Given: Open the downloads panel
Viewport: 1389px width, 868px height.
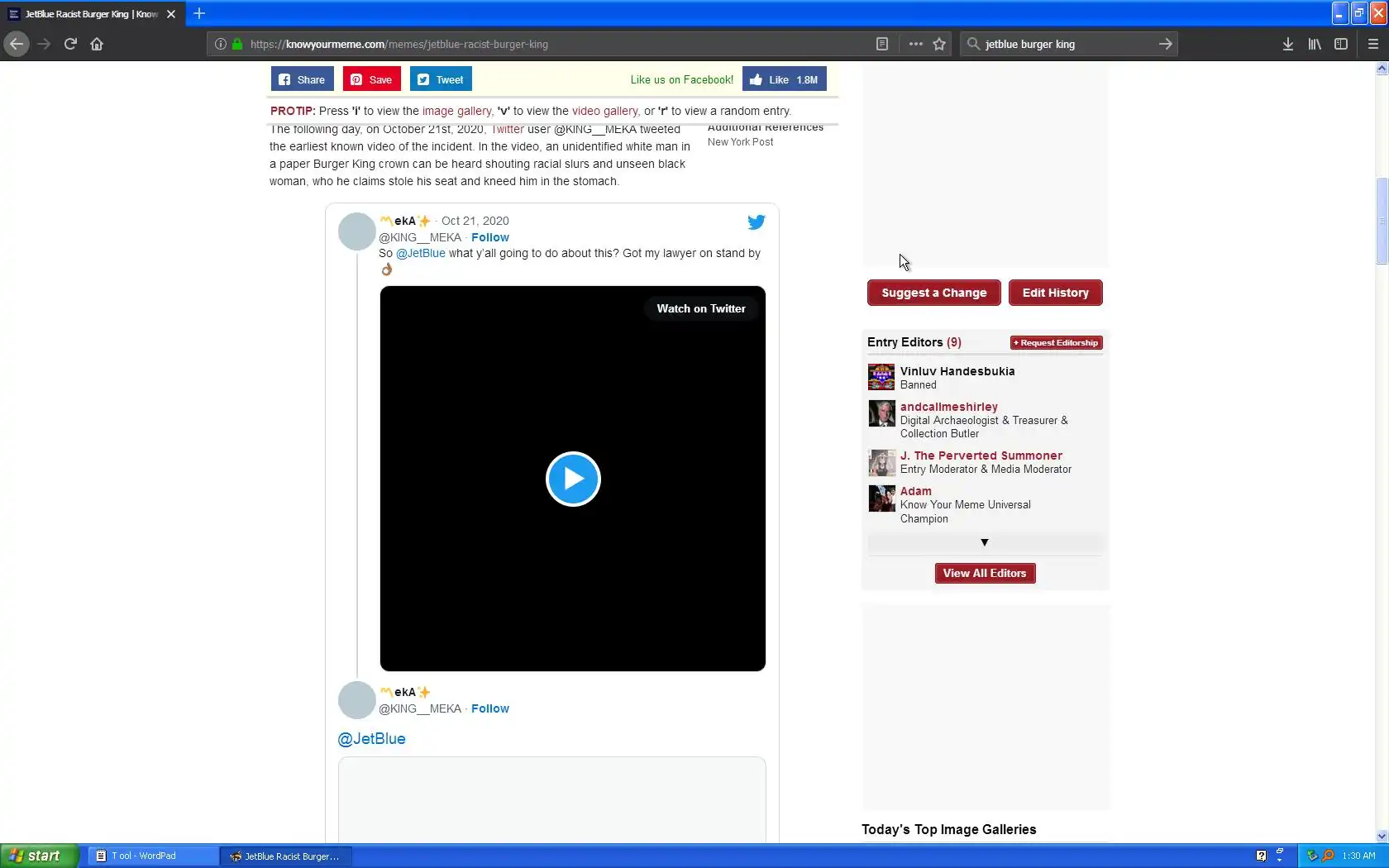Looking at the screenshot, I should (x=1287, y=44).
